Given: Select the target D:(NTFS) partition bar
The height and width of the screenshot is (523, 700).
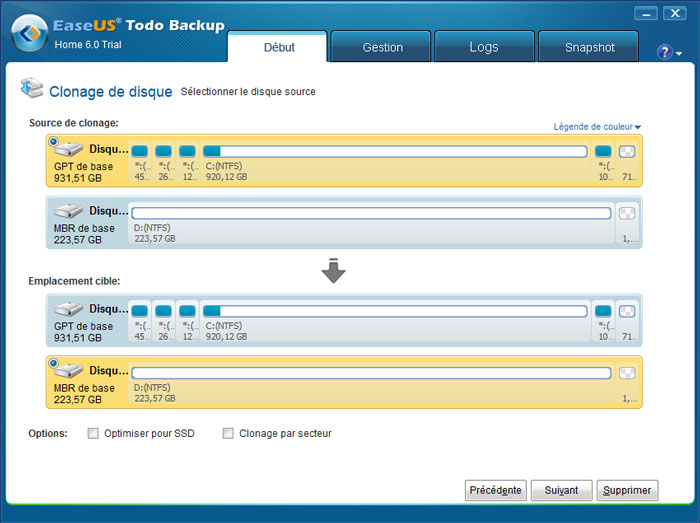Looking at the screenshot, I should tap(371, 373).
